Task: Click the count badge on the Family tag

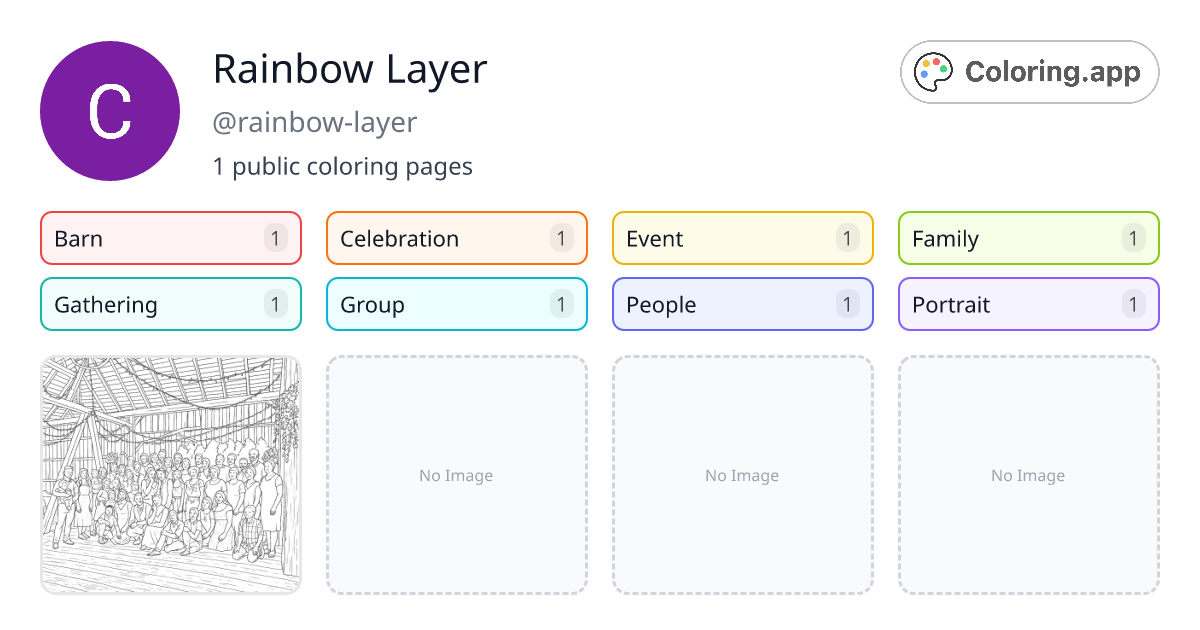Action: 1133,238
